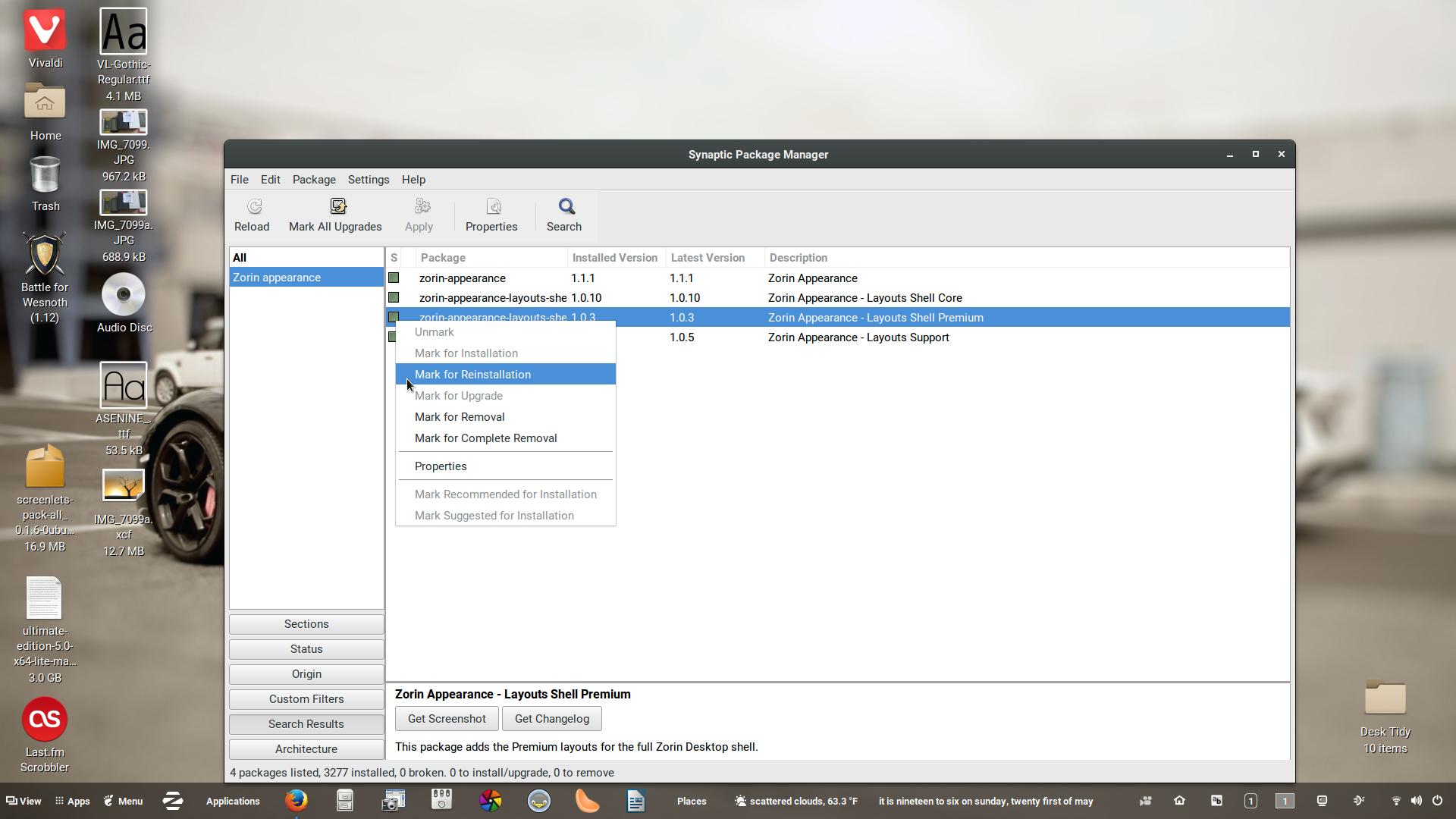Select Properties in the context menu
1456x819 pixels.
[x=506, y=466]
